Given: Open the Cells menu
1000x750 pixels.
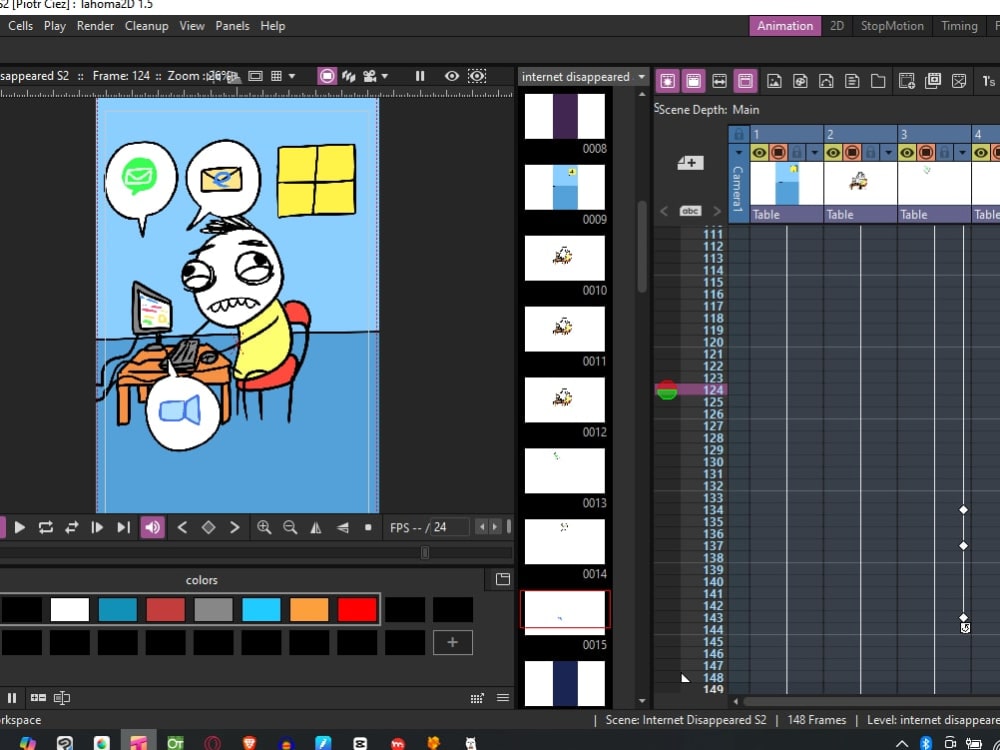Looking at the screenshot, I should [x=20, y=26].
